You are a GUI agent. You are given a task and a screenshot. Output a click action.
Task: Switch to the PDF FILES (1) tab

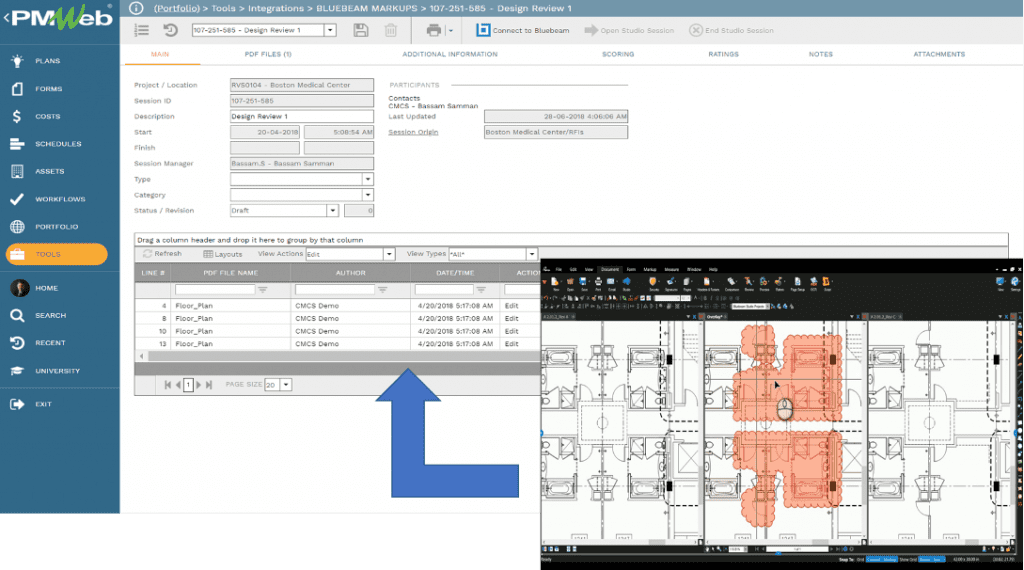point(268,54)
